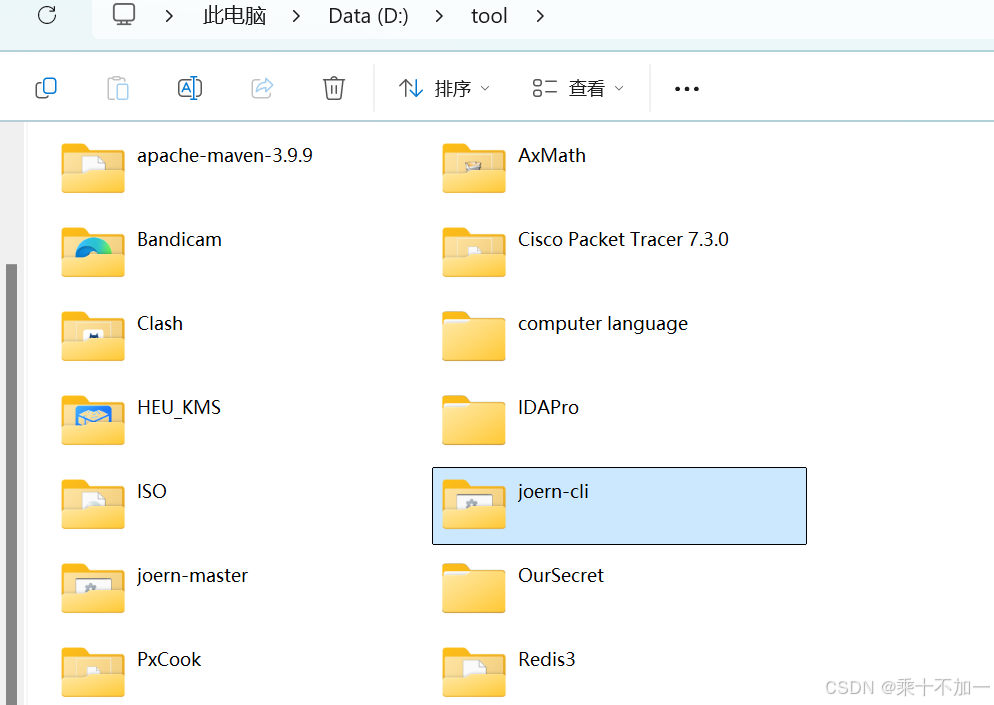Expand chevron after the monitor icon
This screenshot has width=994, height=705.
click(x=169, y=16)
